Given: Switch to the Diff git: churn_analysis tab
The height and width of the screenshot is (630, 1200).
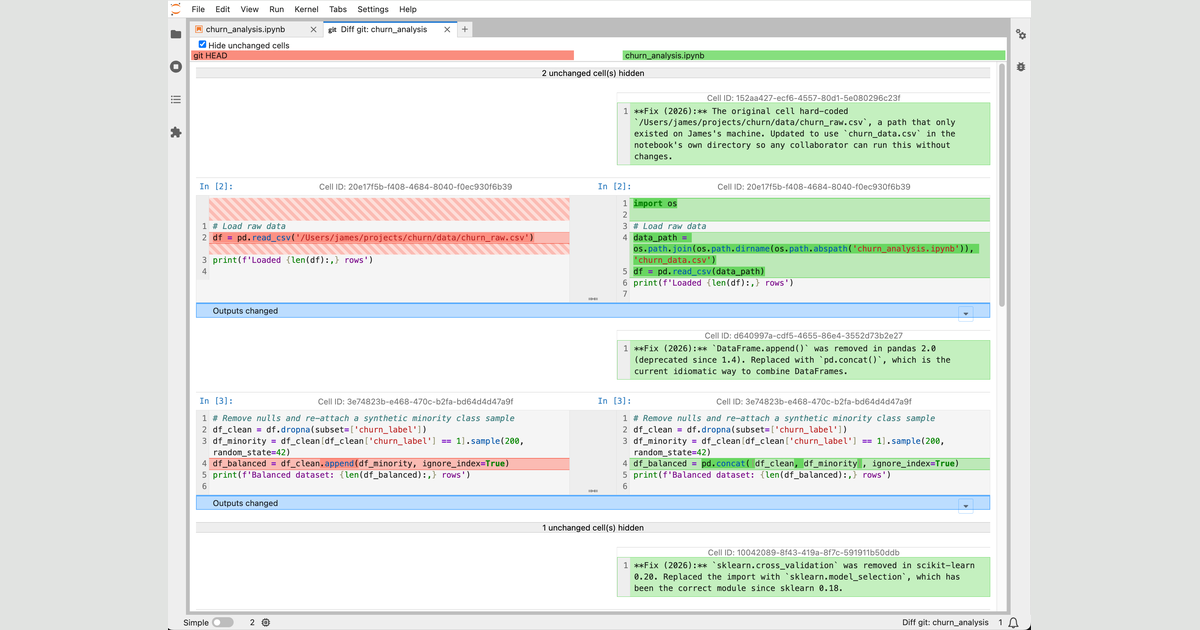Looking at the screenshot, I should (x=388, y=29).
